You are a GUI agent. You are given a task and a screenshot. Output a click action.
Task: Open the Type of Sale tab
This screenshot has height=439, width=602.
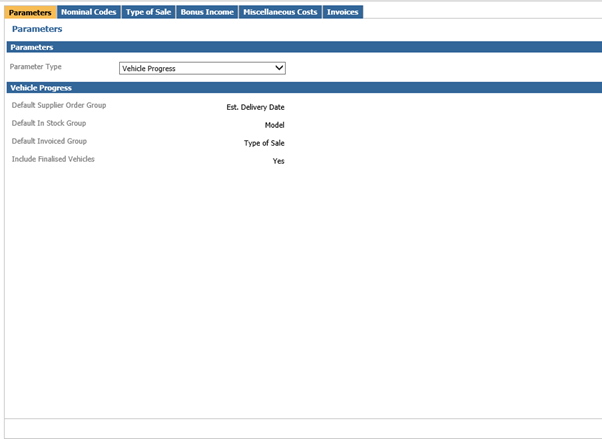[x=148, y=12]
